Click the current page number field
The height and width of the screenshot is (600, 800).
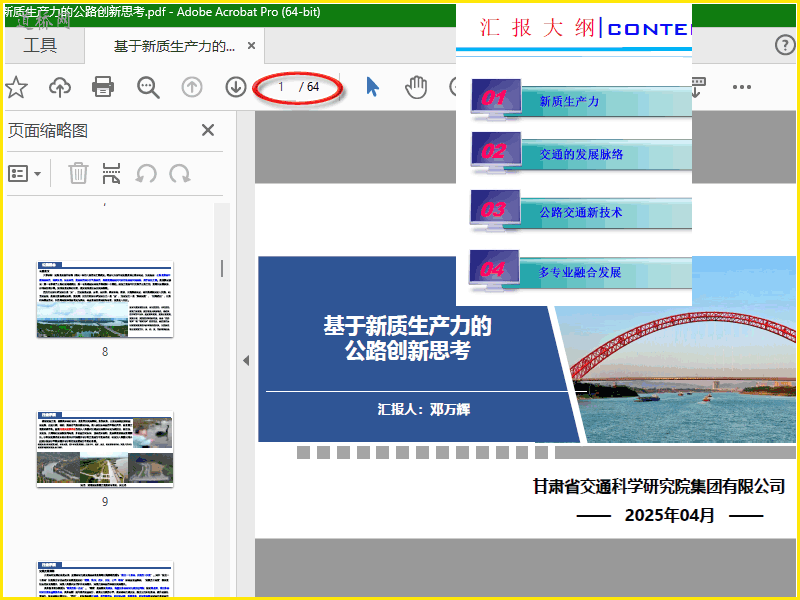(281, 87)
